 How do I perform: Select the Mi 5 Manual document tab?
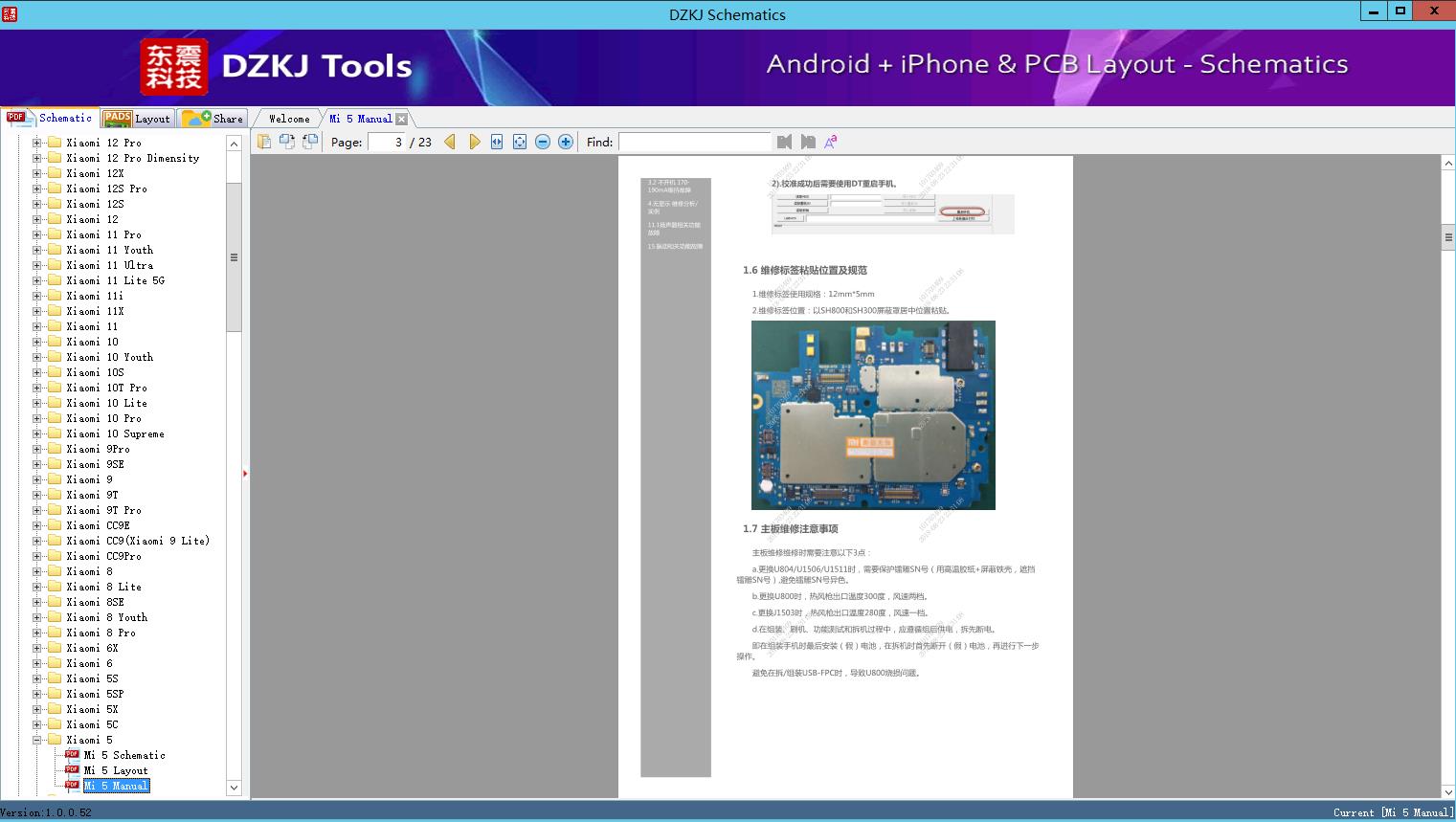[360, 119]
